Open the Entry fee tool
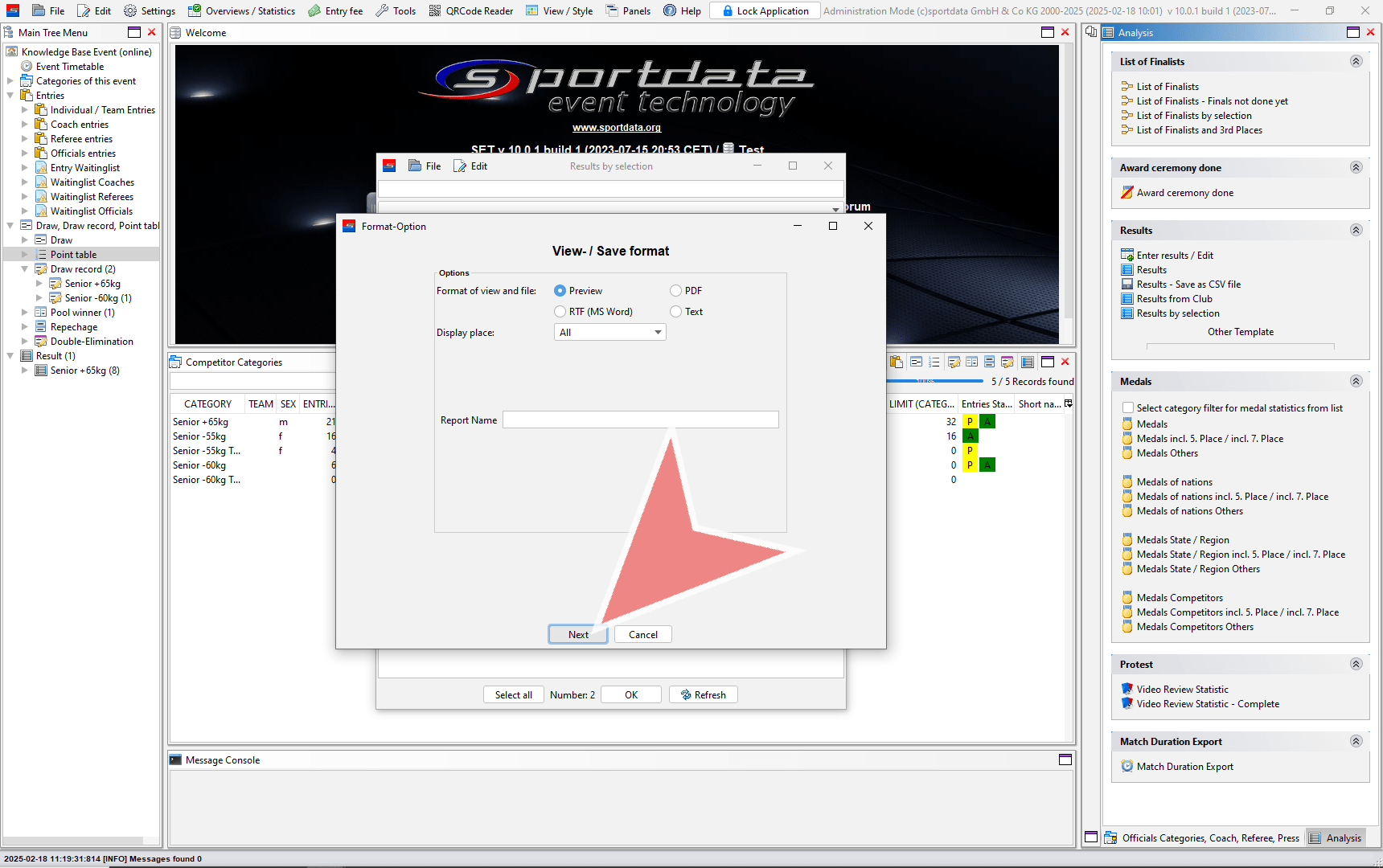 pyautogui.click(x=314, y=10)
